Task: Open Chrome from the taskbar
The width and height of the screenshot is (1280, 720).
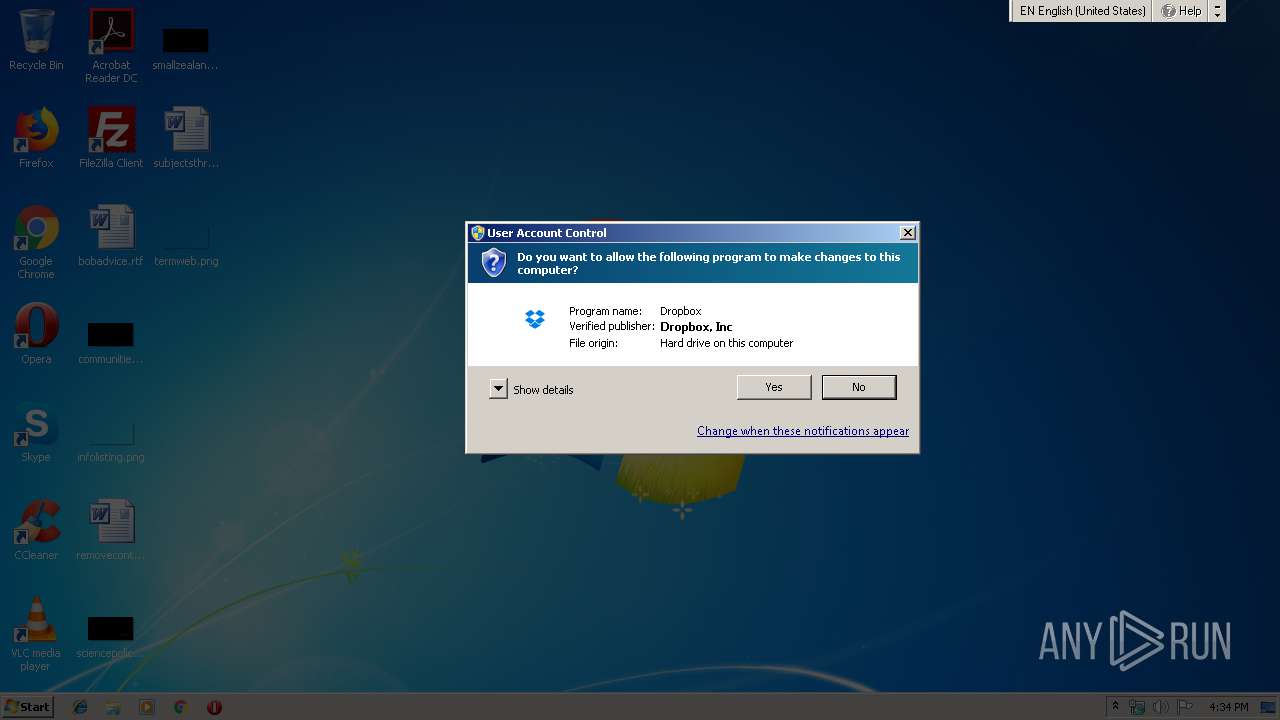Action: point(180,707)
